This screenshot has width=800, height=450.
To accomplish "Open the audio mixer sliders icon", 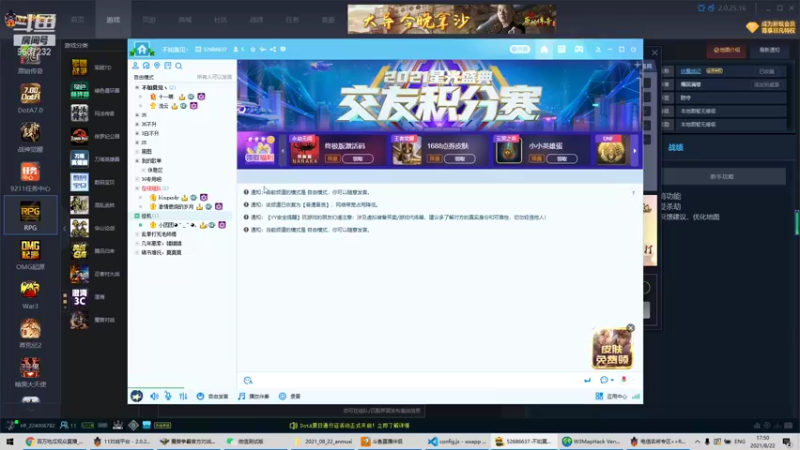I will 183,396.
